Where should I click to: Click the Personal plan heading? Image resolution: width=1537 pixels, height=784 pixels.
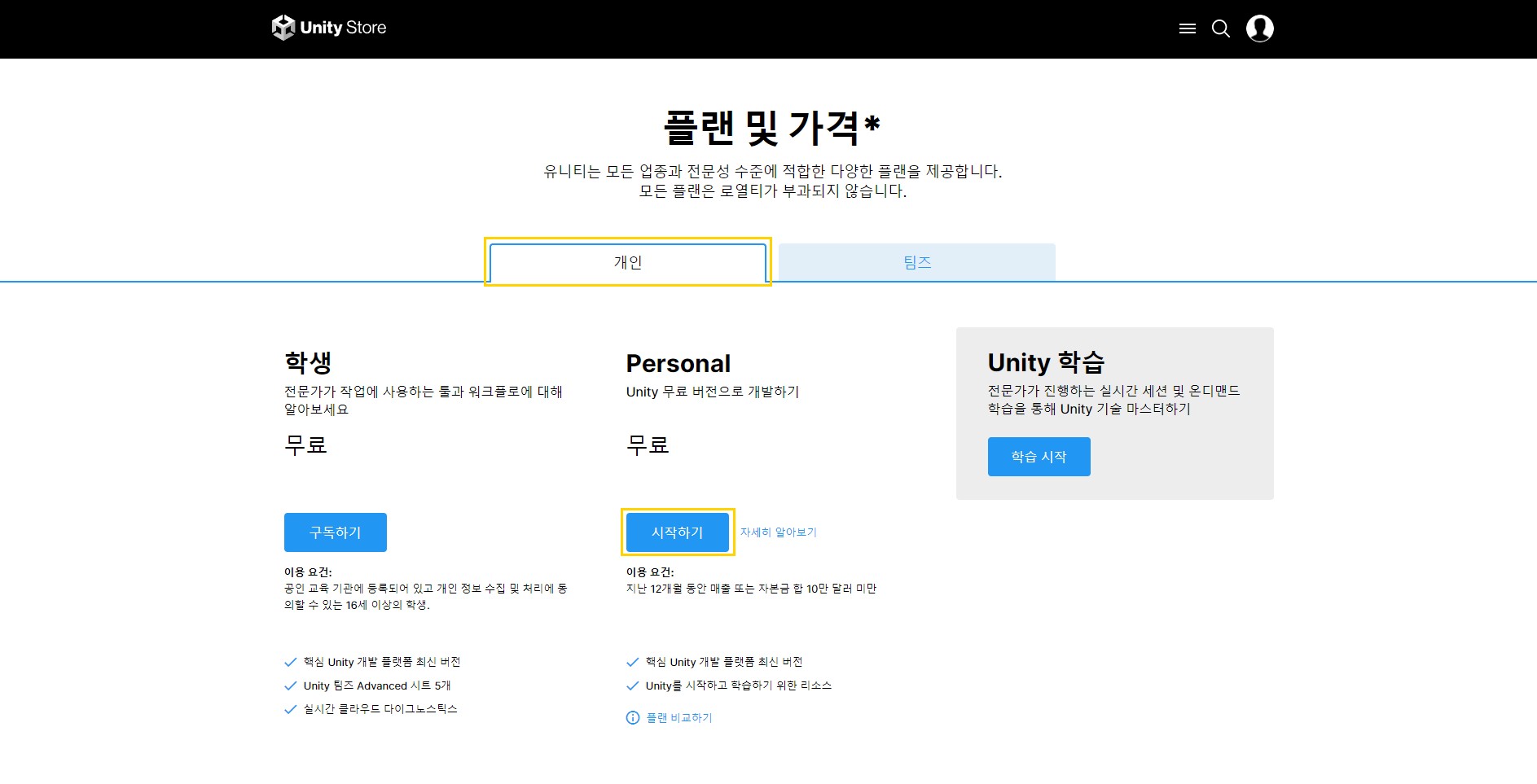pyautogui.click(x=678, y=363)
